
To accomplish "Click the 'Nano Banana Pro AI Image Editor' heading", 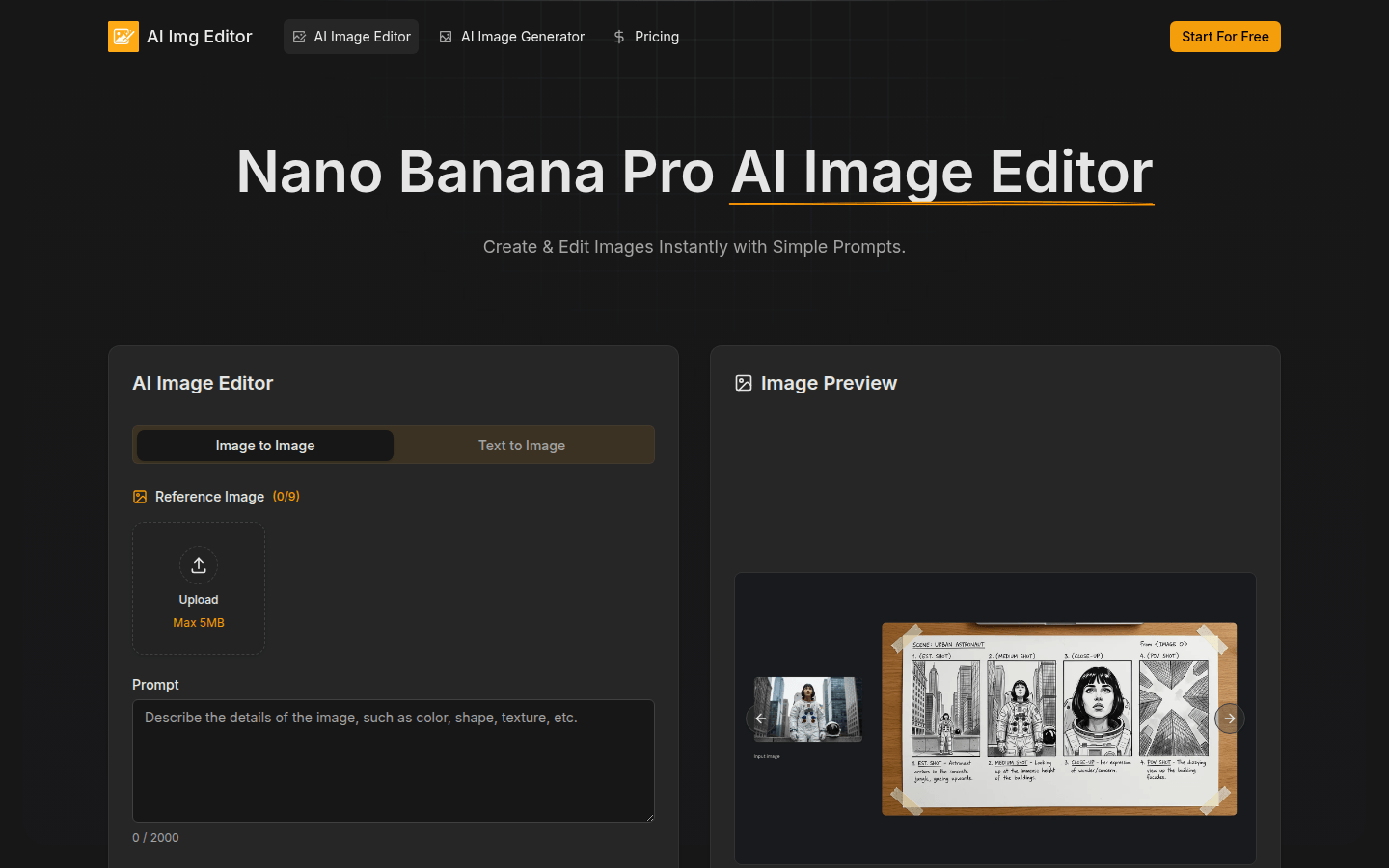I will coord(694,172).
